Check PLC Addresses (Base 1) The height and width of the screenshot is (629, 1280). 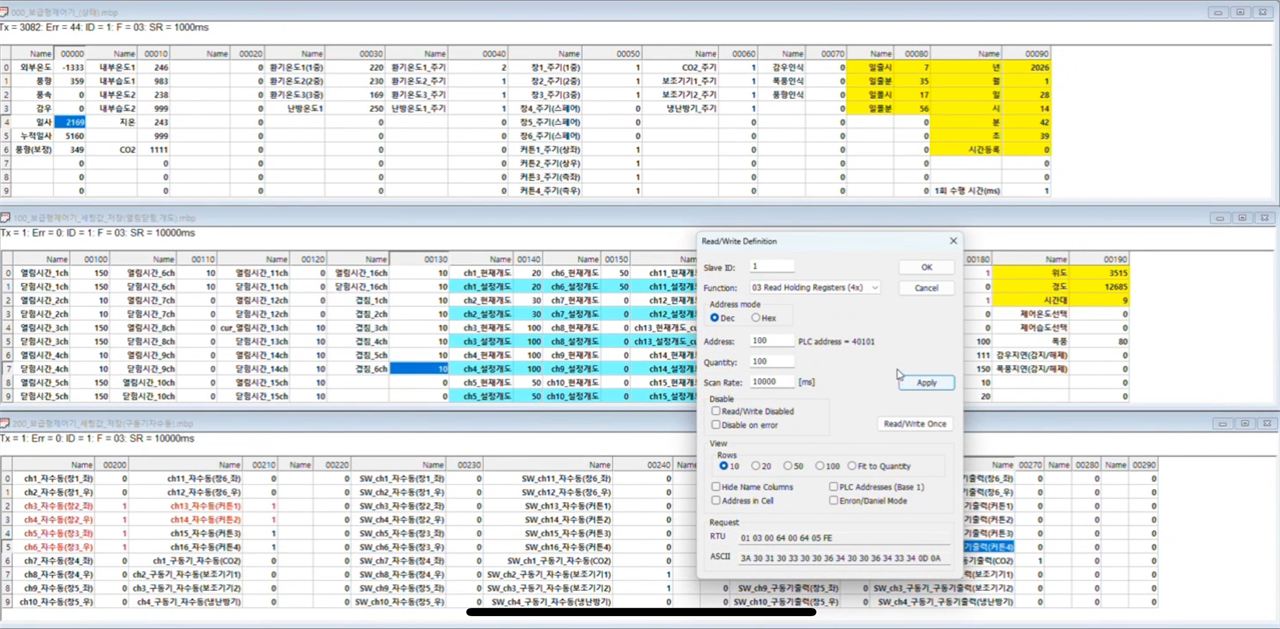tap(876, 487)
